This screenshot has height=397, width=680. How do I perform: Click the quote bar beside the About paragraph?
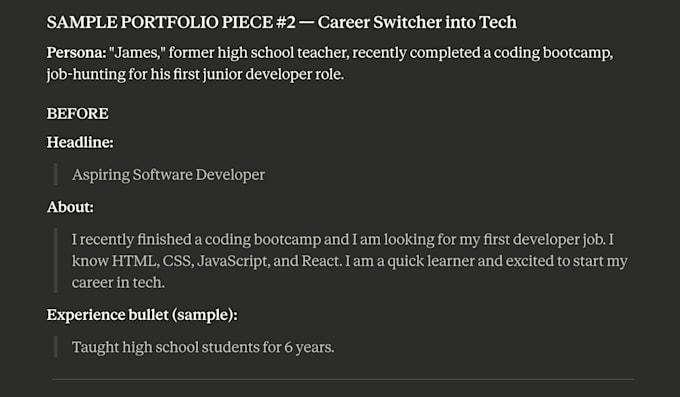point(56,260)
